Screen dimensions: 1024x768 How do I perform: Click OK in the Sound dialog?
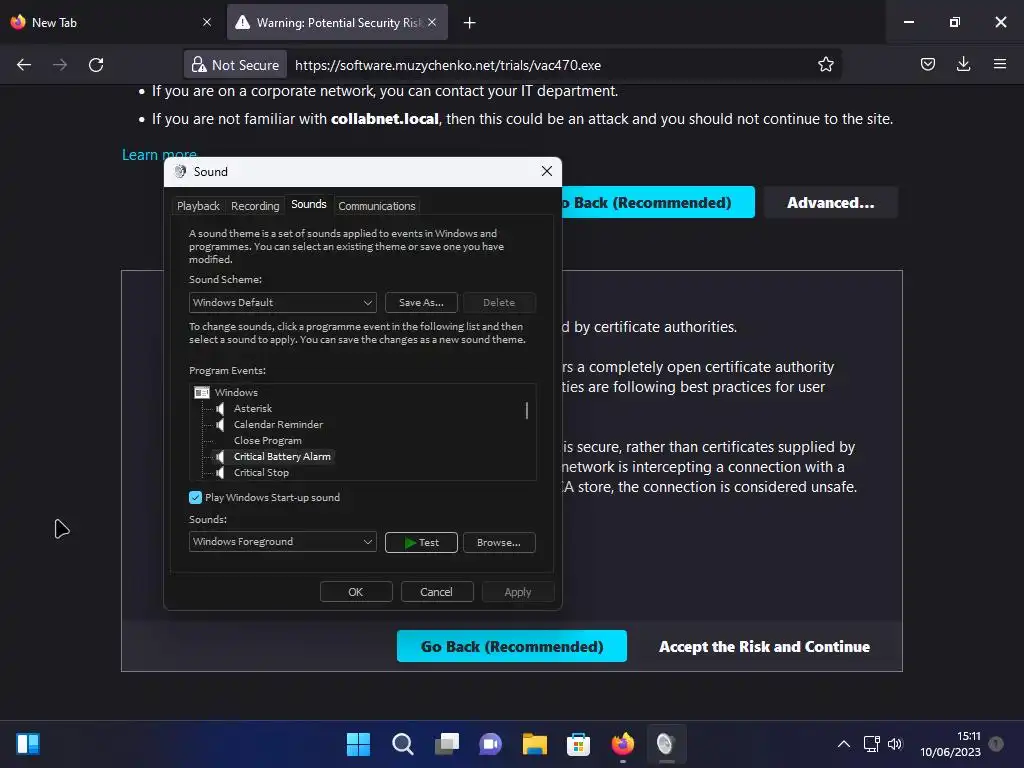[356, 592]
